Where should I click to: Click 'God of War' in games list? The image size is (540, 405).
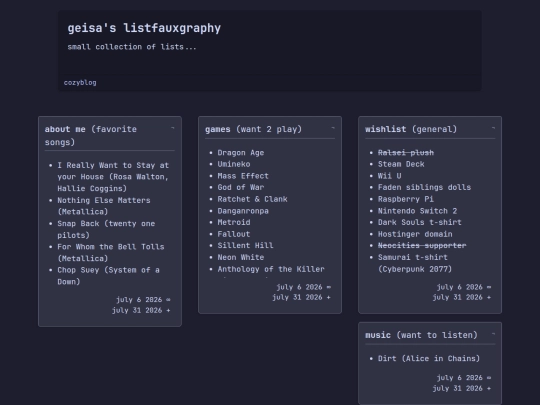(241, 187)
